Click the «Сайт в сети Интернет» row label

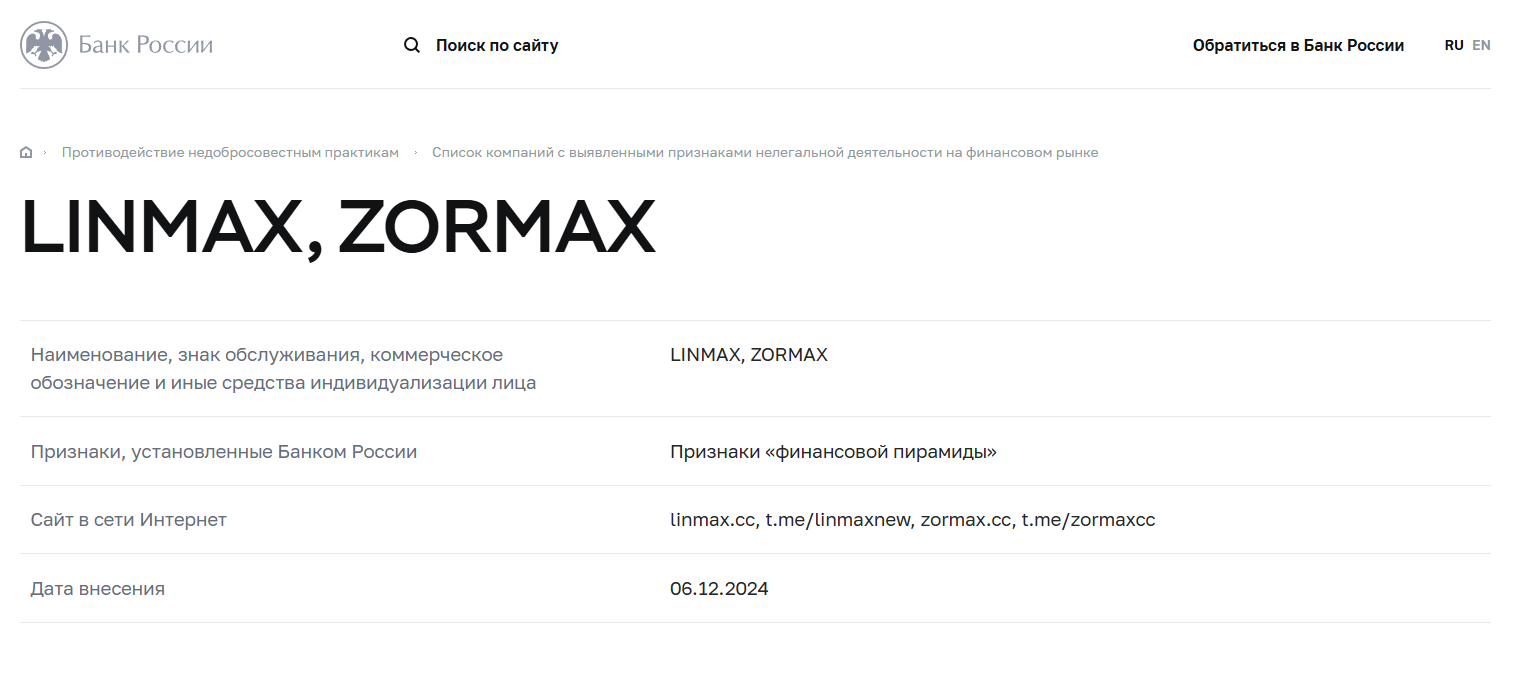point(129,520)
